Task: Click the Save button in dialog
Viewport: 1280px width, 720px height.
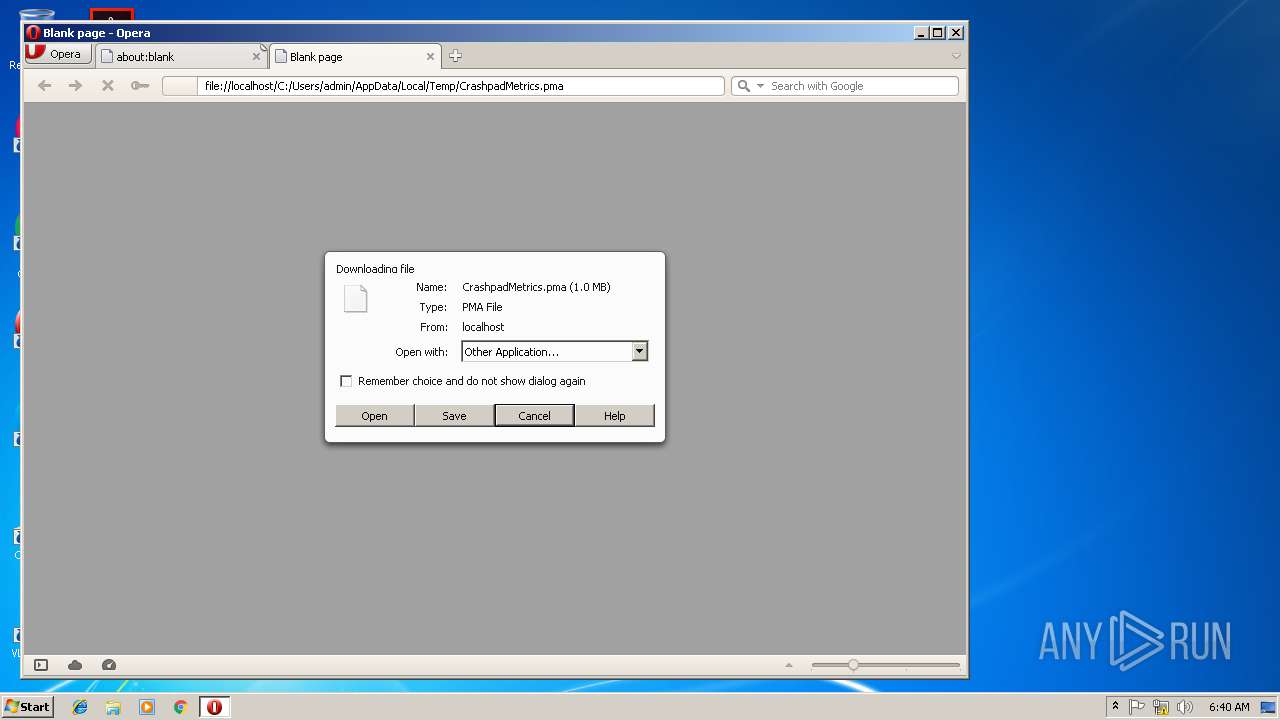Action: (454, 415)
